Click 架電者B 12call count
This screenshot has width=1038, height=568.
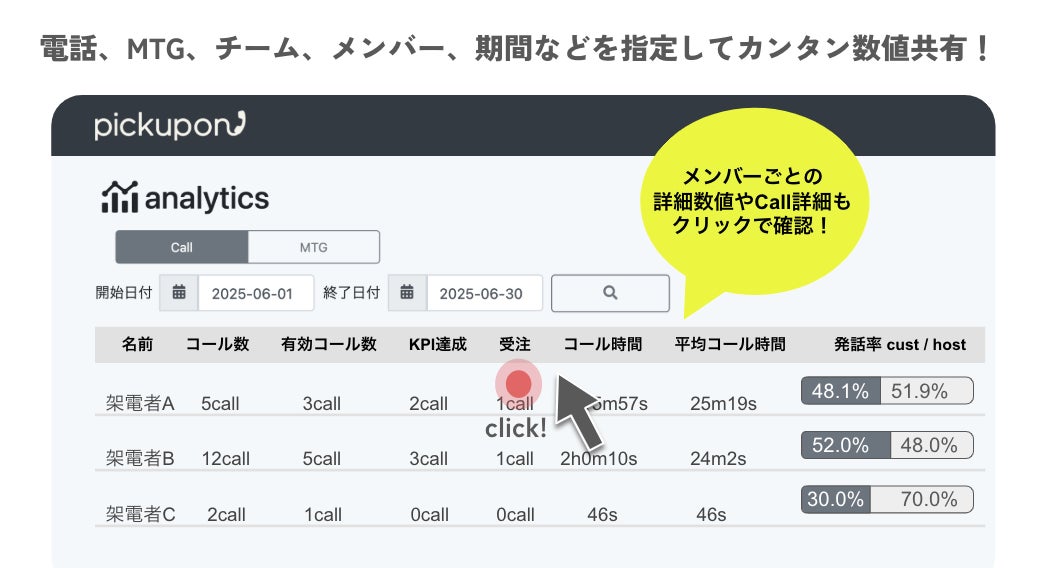[x=225, y=458]
